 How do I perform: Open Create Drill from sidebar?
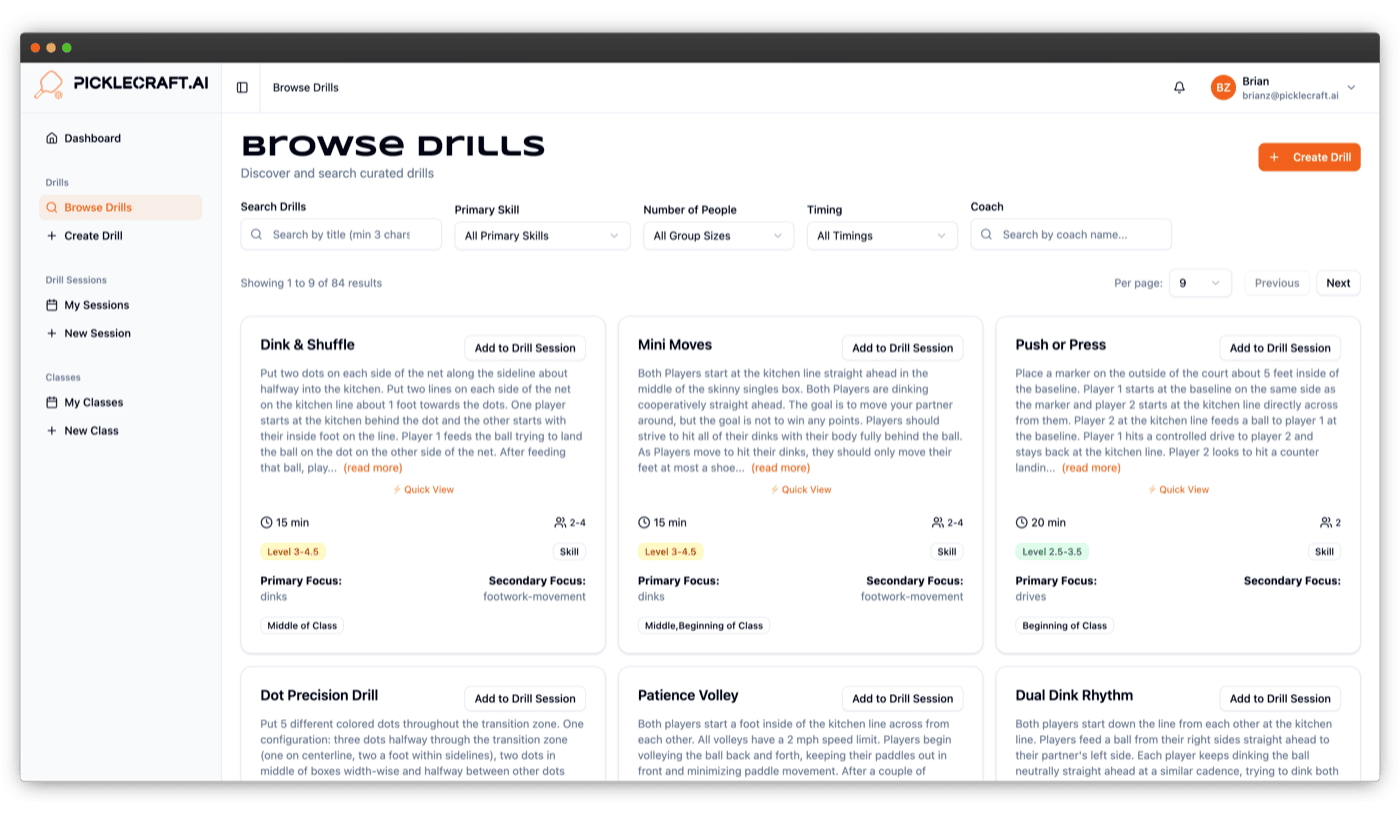pos(121,236)
